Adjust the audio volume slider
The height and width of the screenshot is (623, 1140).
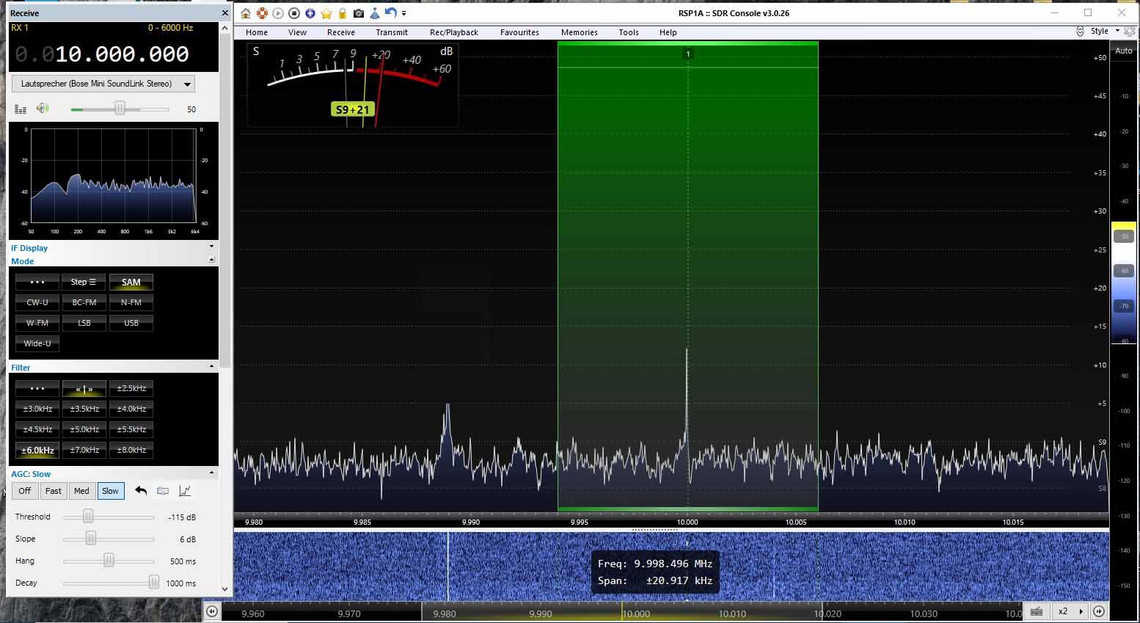pyautogui.click(x=120, y=109)
